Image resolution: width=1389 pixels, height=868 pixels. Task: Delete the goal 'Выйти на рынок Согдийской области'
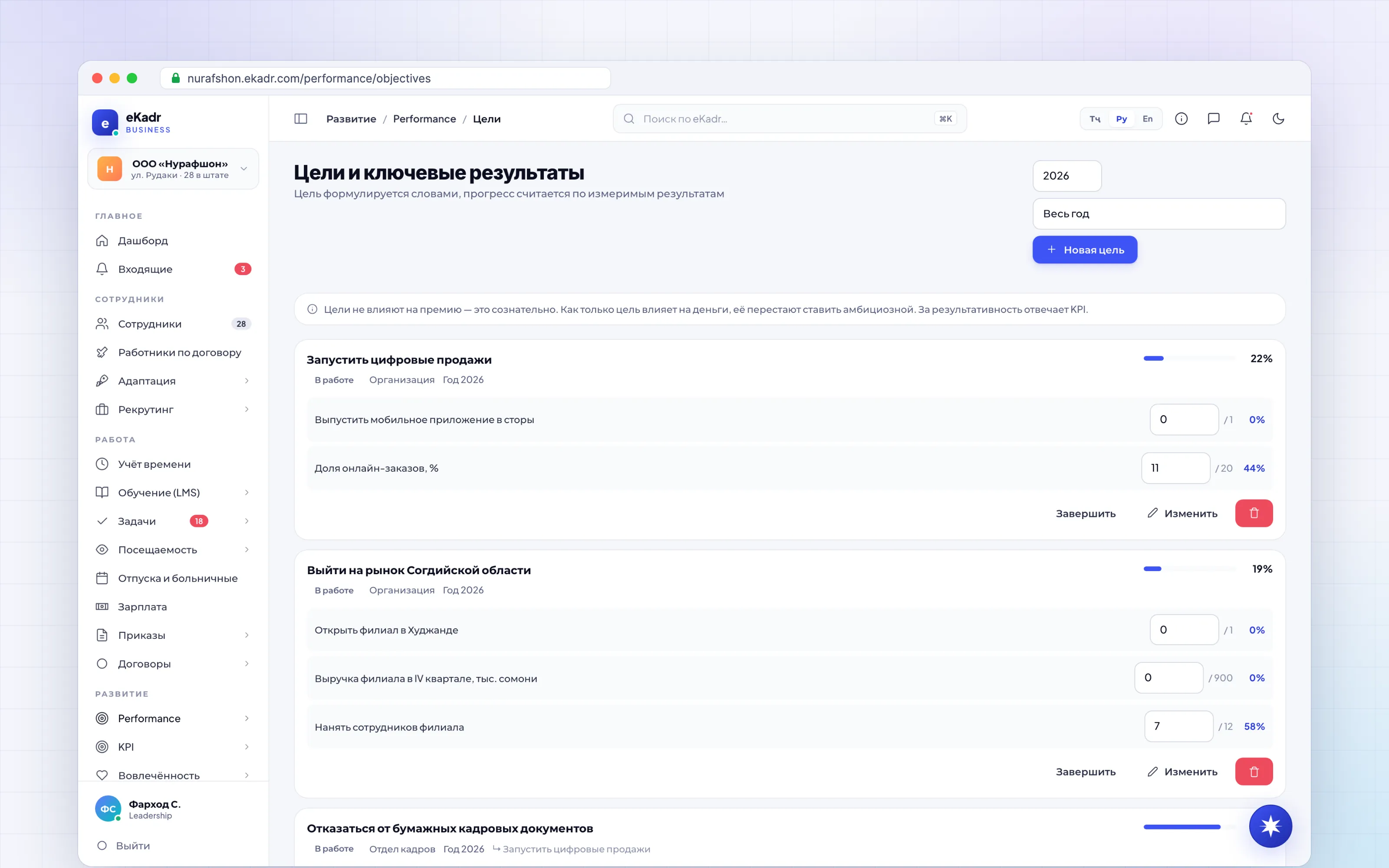(1254, 772)
